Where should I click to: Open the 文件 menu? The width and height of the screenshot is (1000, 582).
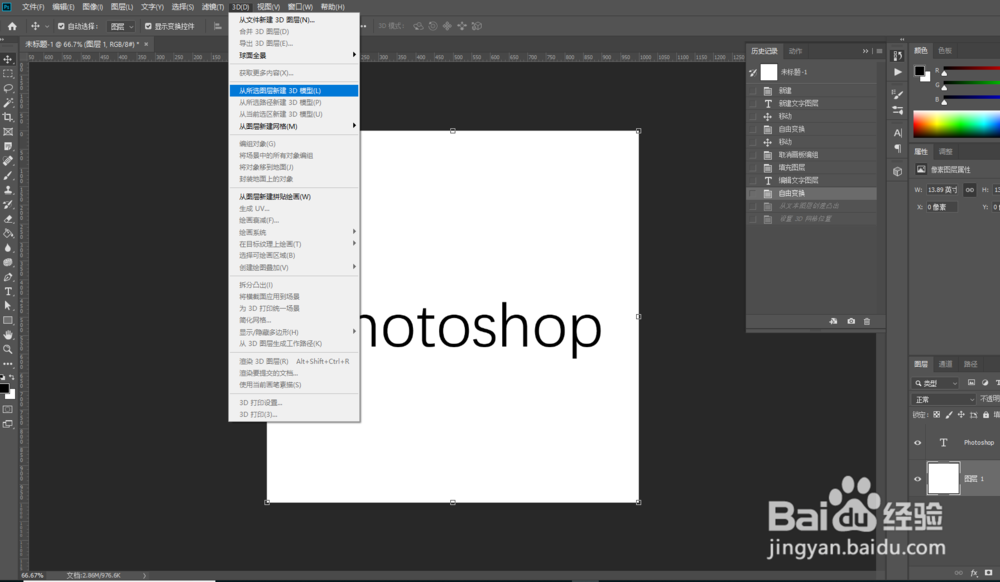click(33, 6)
